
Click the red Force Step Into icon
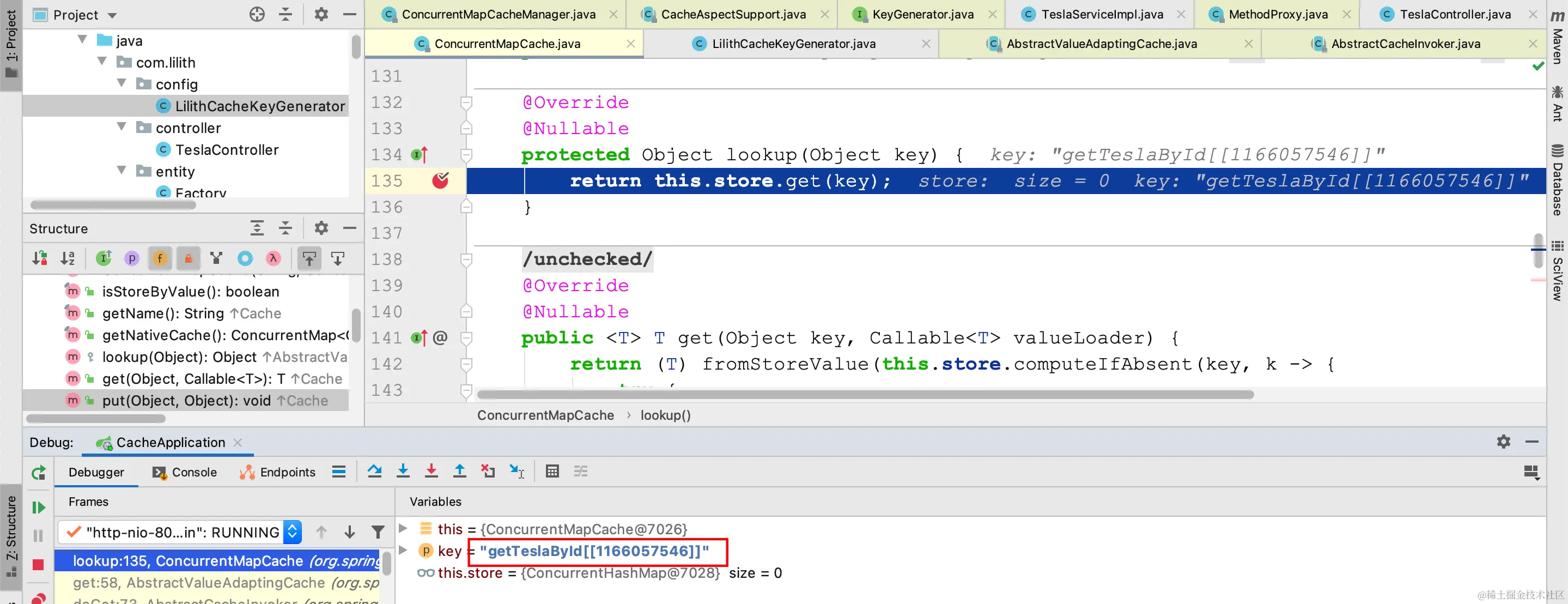click(x=431, y=472)
